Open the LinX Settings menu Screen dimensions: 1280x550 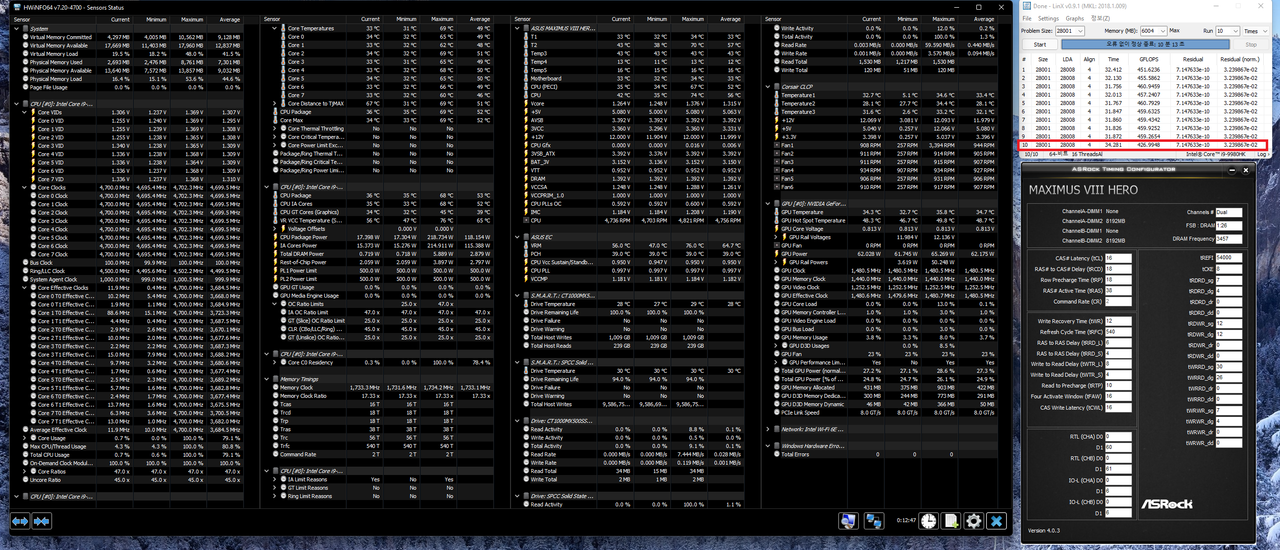pos(1048,18)
